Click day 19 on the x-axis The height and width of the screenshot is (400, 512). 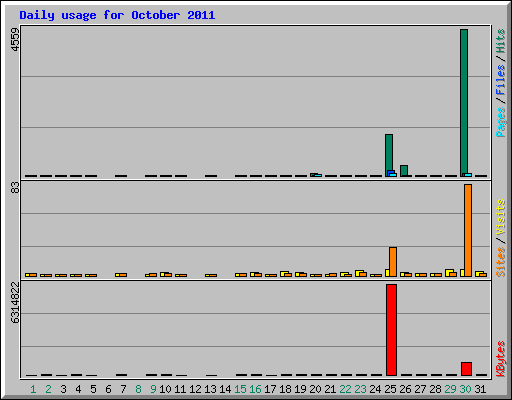tap(300, 389)
